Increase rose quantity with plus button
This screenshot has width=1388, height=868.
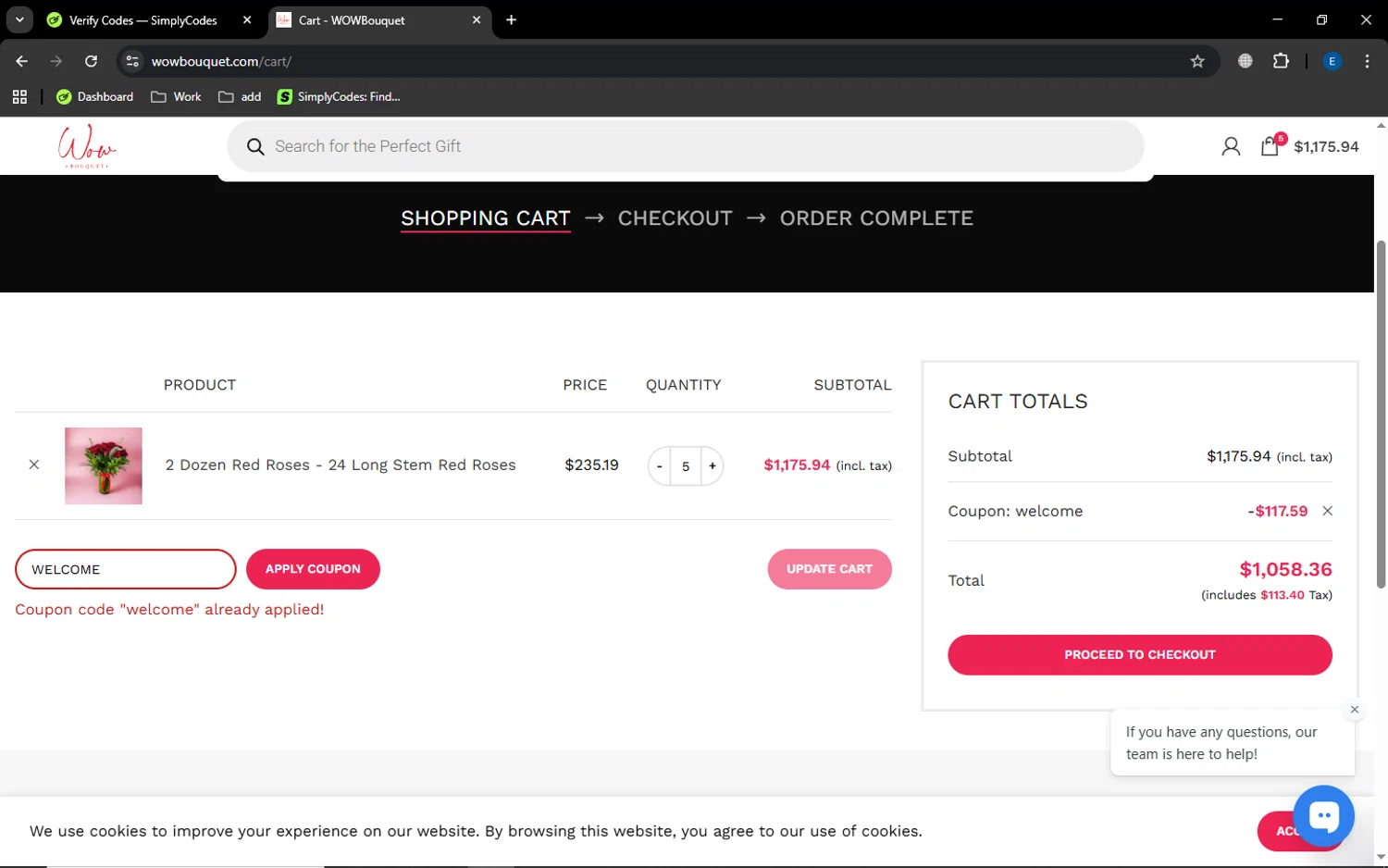tap(713, 466)
